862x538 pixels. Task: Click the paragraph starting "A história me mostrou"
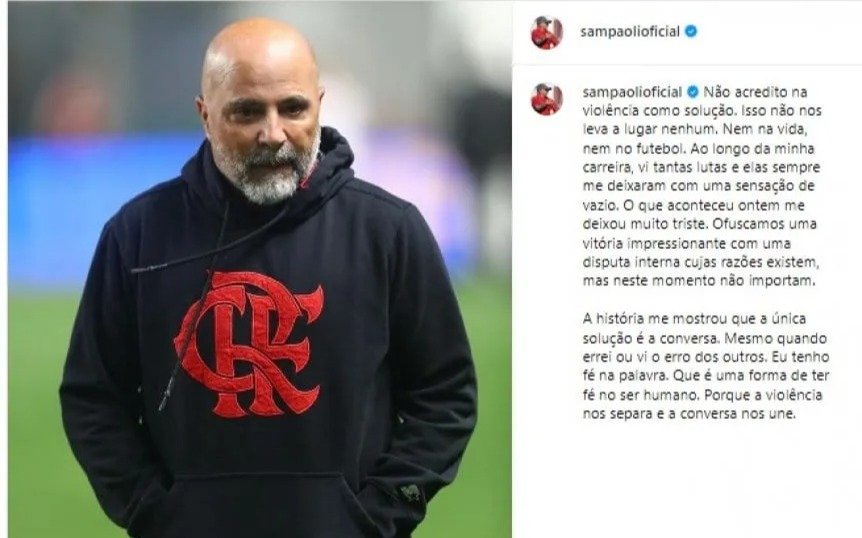(x=706, y=366)
